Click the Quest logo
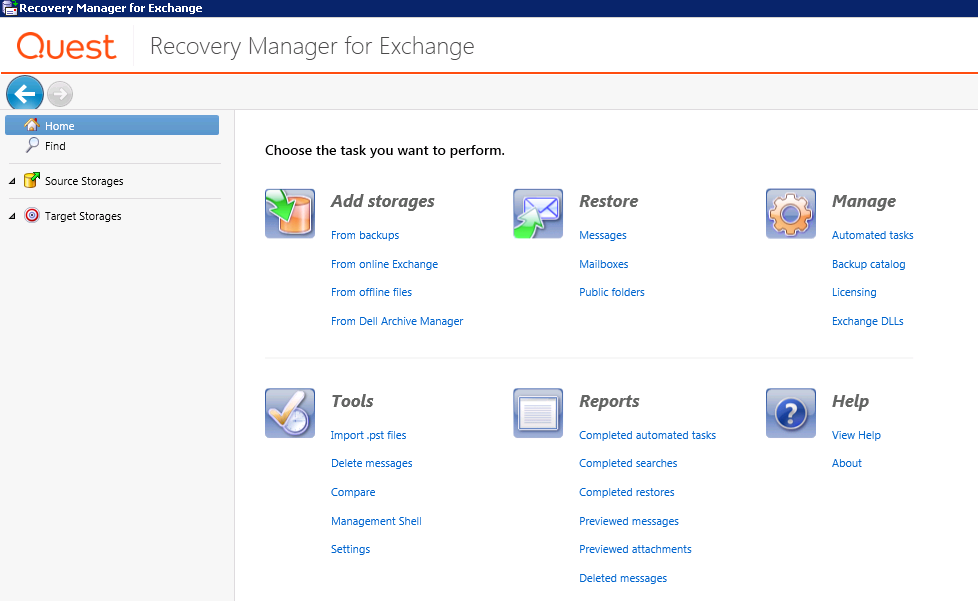978x601 pixels. coord(66,46)
